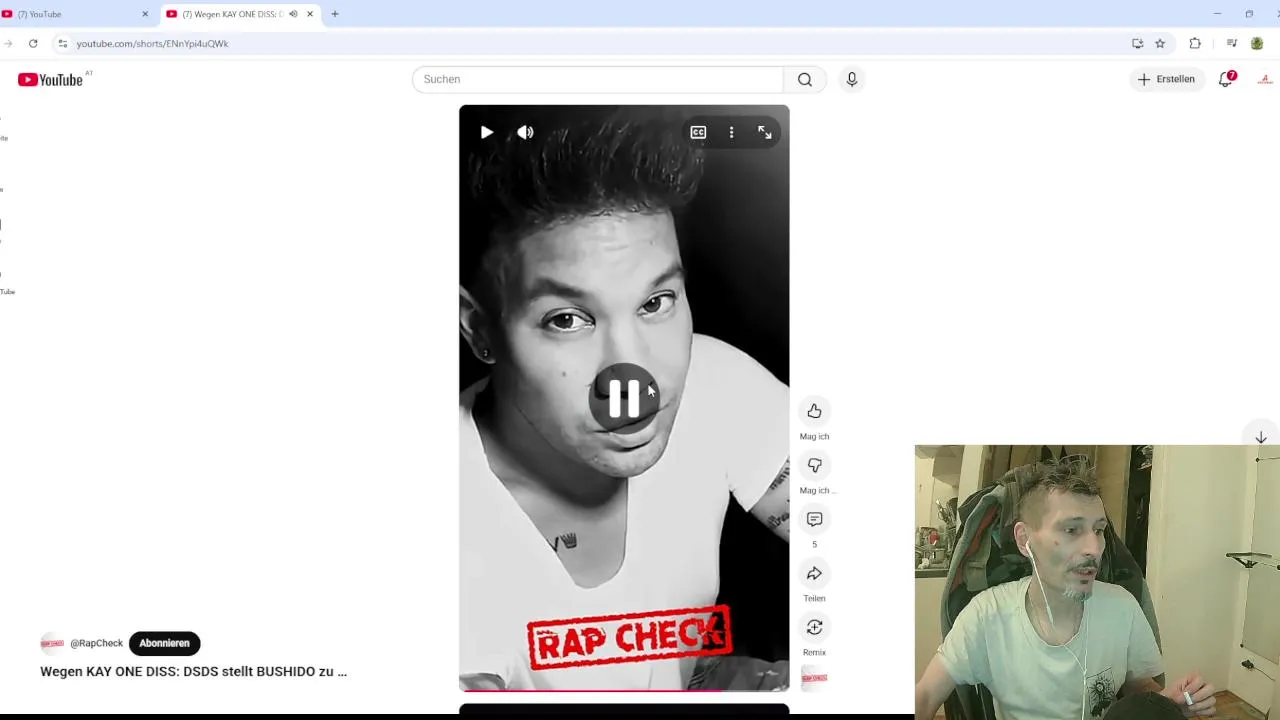The image size is (1280, 720).
Task: Focus the Suchen search field
Action: (598, 79)
